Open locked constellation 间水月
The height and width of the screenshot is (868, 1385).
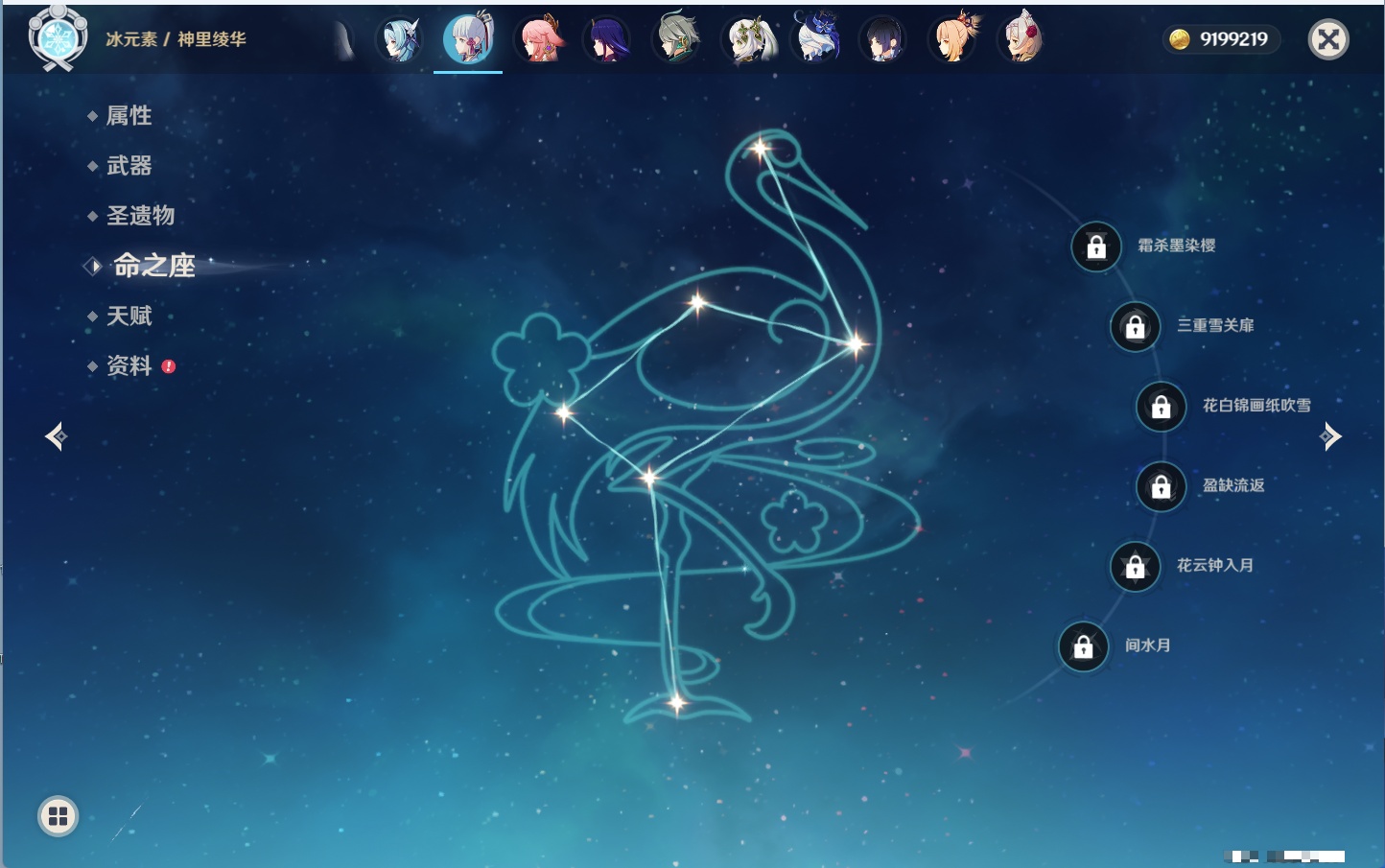pyautogui.click(x=1083, y=646)
